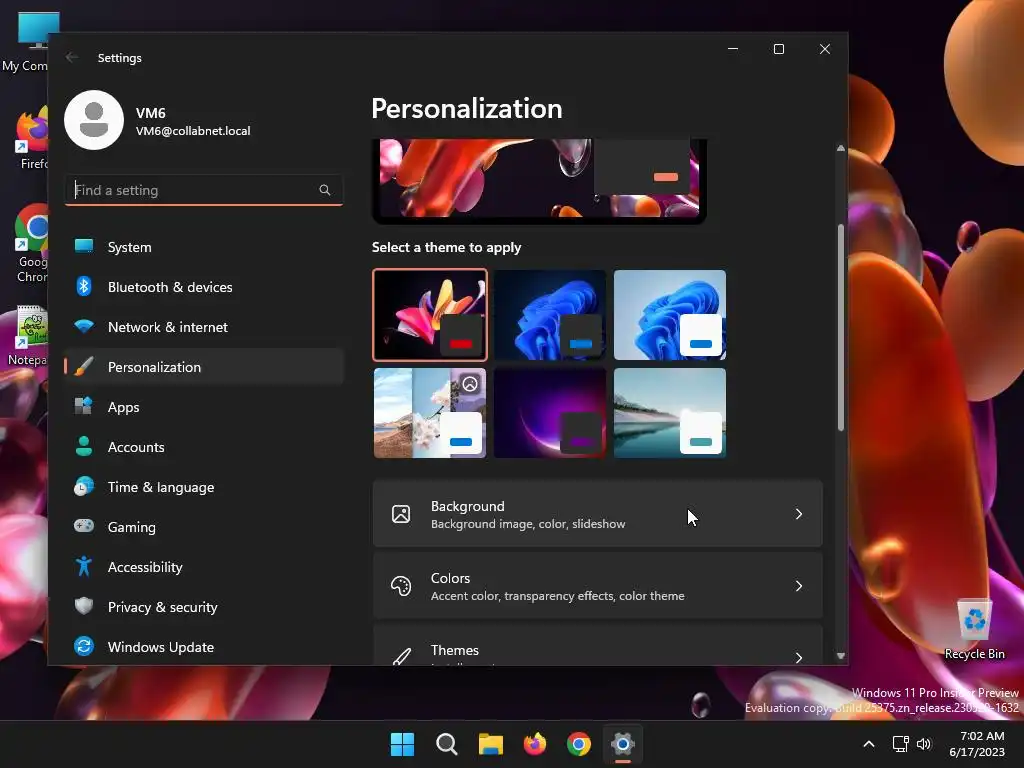Click the Accessibility figure icon
The image size is (1024, 768).
(84, 566)
